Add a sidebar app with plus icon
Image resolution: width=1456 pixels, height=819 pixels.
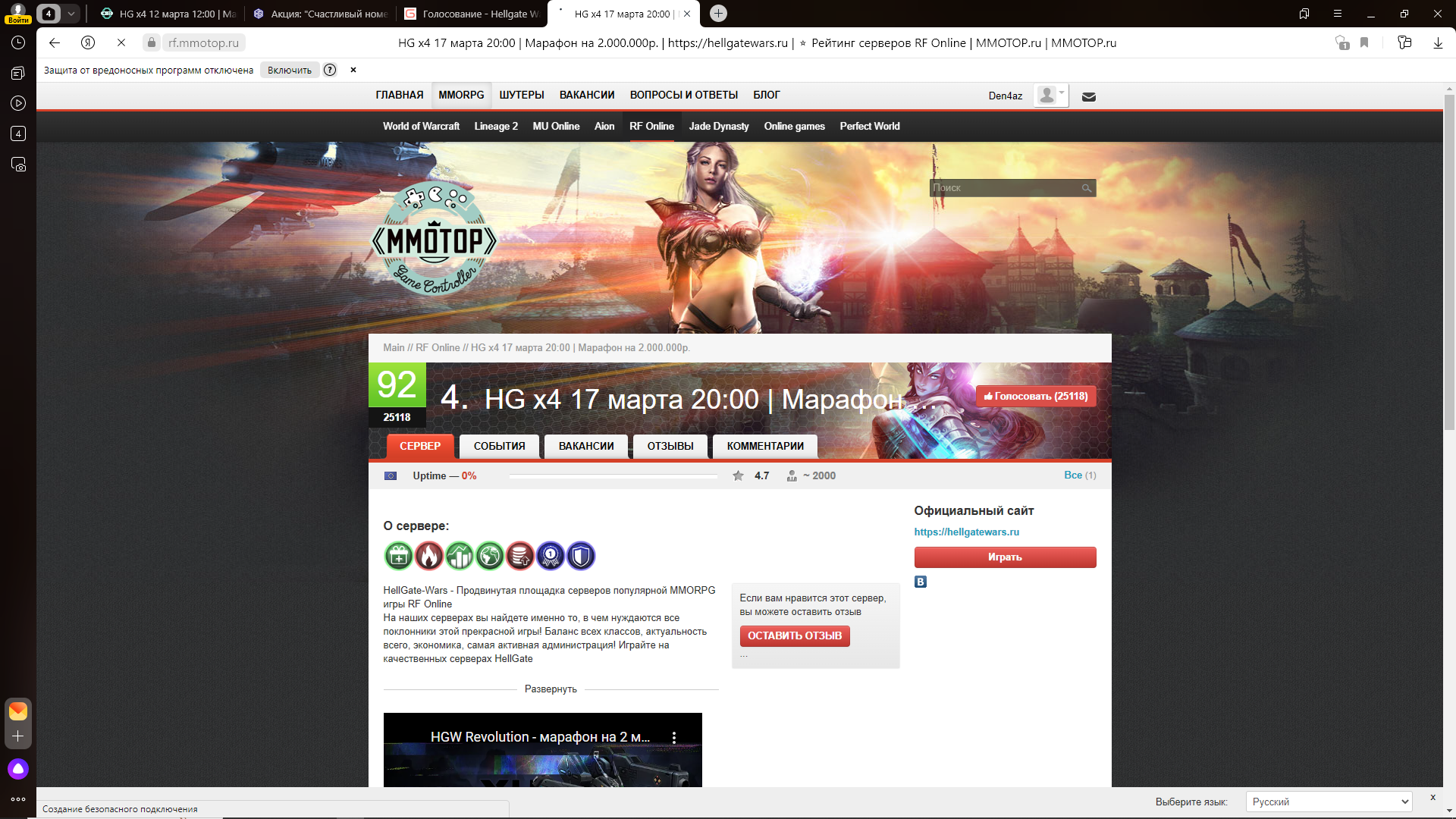tap(18, 736)
